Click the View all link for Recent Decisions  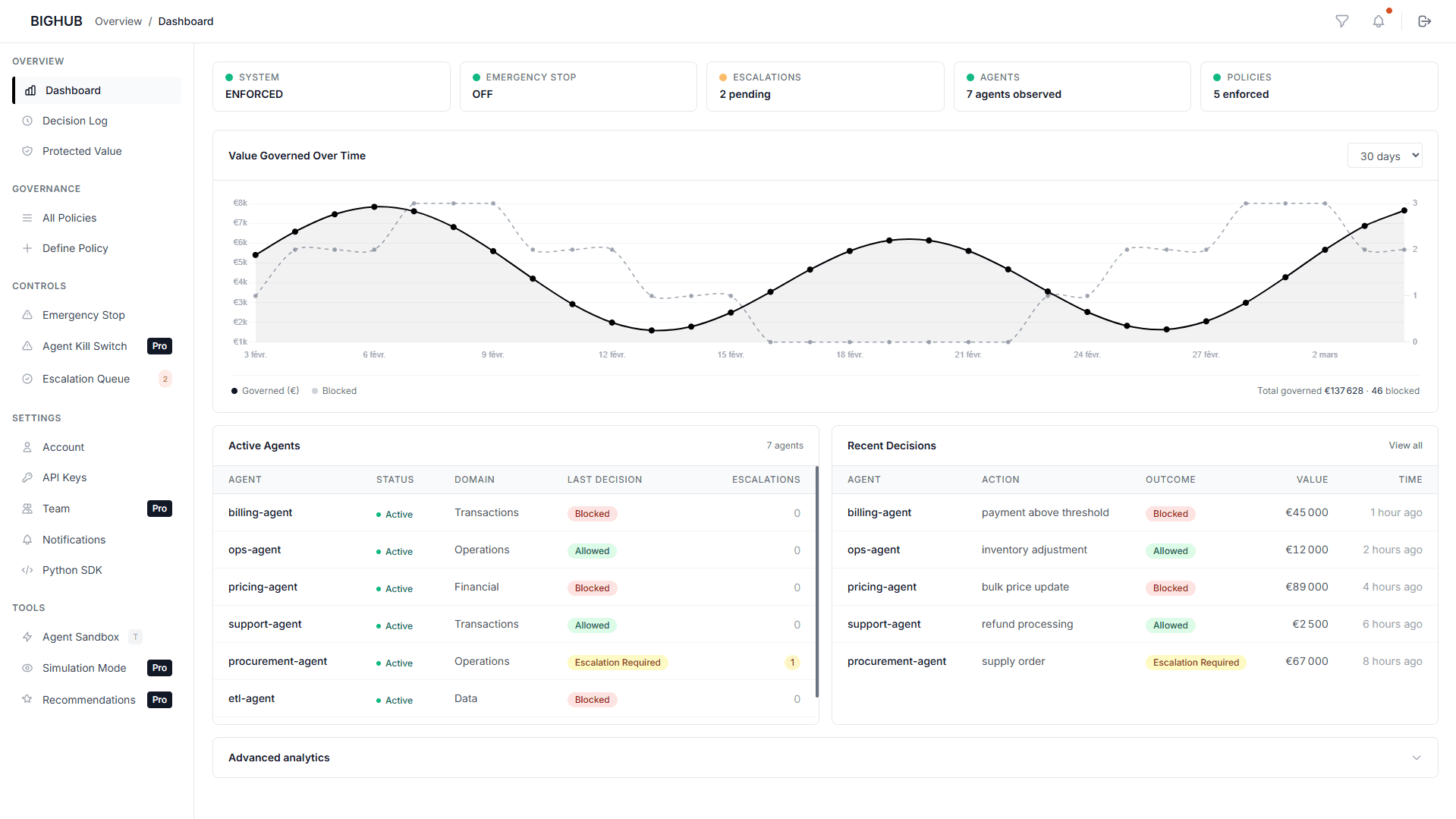tap(1405, 446)
